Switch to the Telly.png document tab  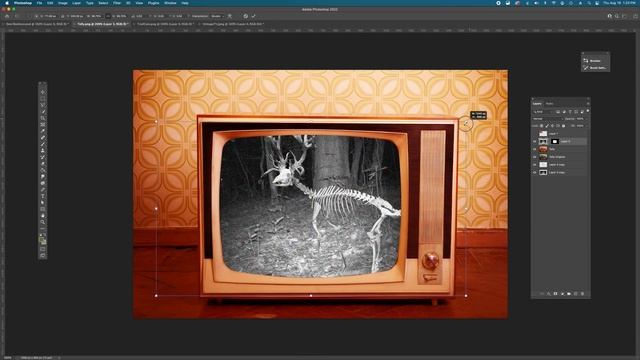tap(102, 24)
